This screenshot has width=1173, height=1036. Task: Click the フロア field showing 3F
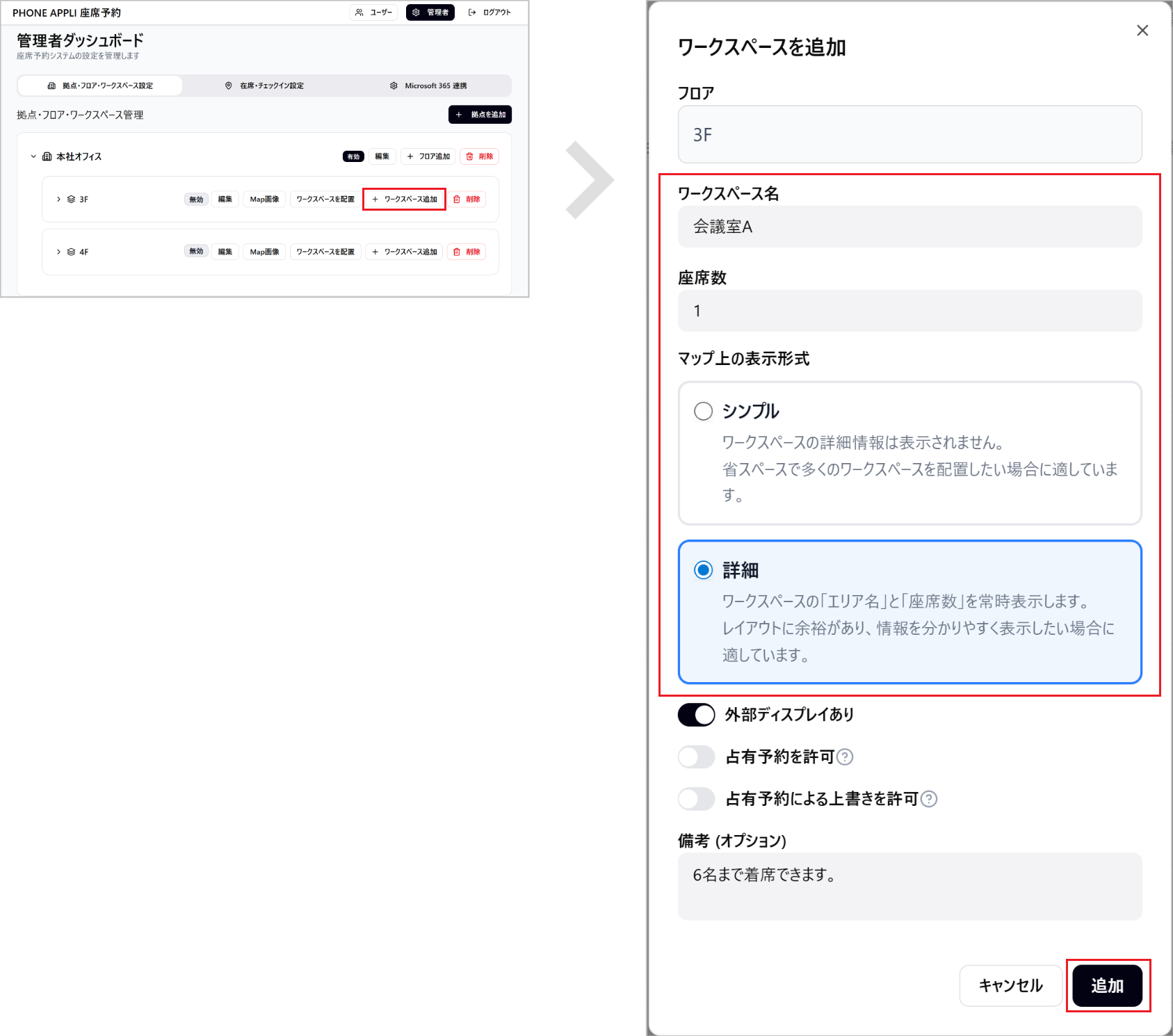pyautogui.click(x=910, y=135)
